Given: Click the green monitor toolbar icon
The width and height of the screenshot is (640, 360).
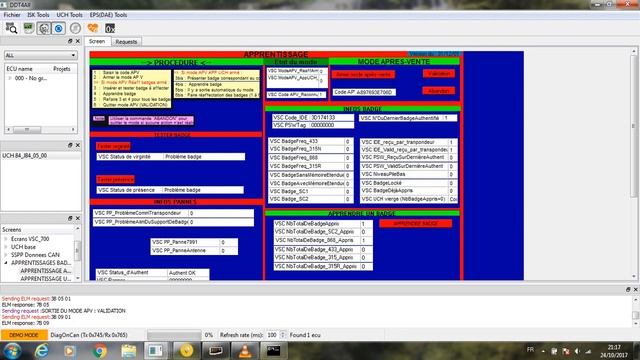Looking at the screenshot, I should (28, 28).
